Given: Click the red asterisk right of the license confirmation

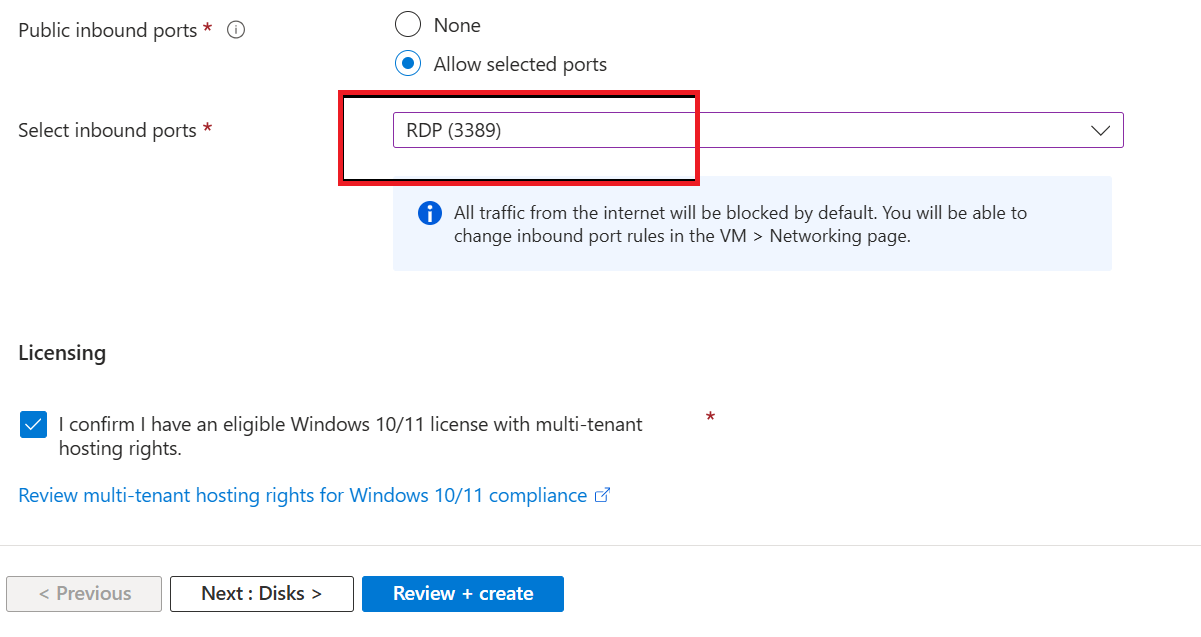Looking at the screenshot, I should (x=710, y=416).
